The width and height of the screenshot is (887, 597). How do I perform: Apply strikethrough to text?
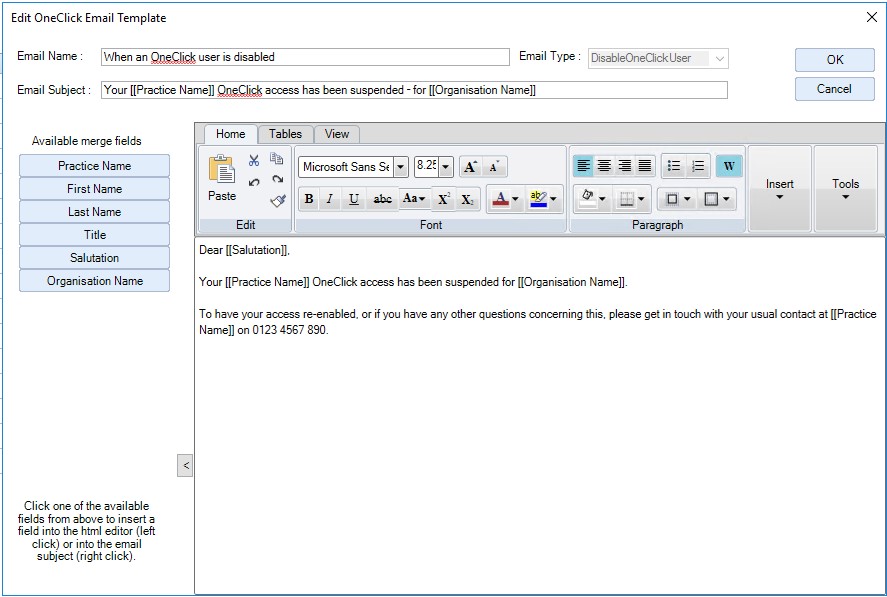tap(382, 199)
